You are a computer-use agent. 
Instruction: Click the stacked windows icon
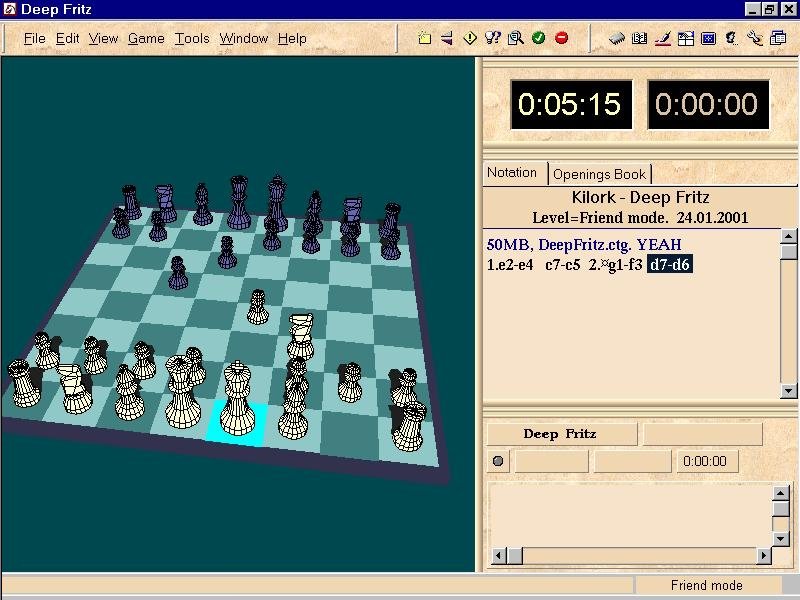coord(778,38)
